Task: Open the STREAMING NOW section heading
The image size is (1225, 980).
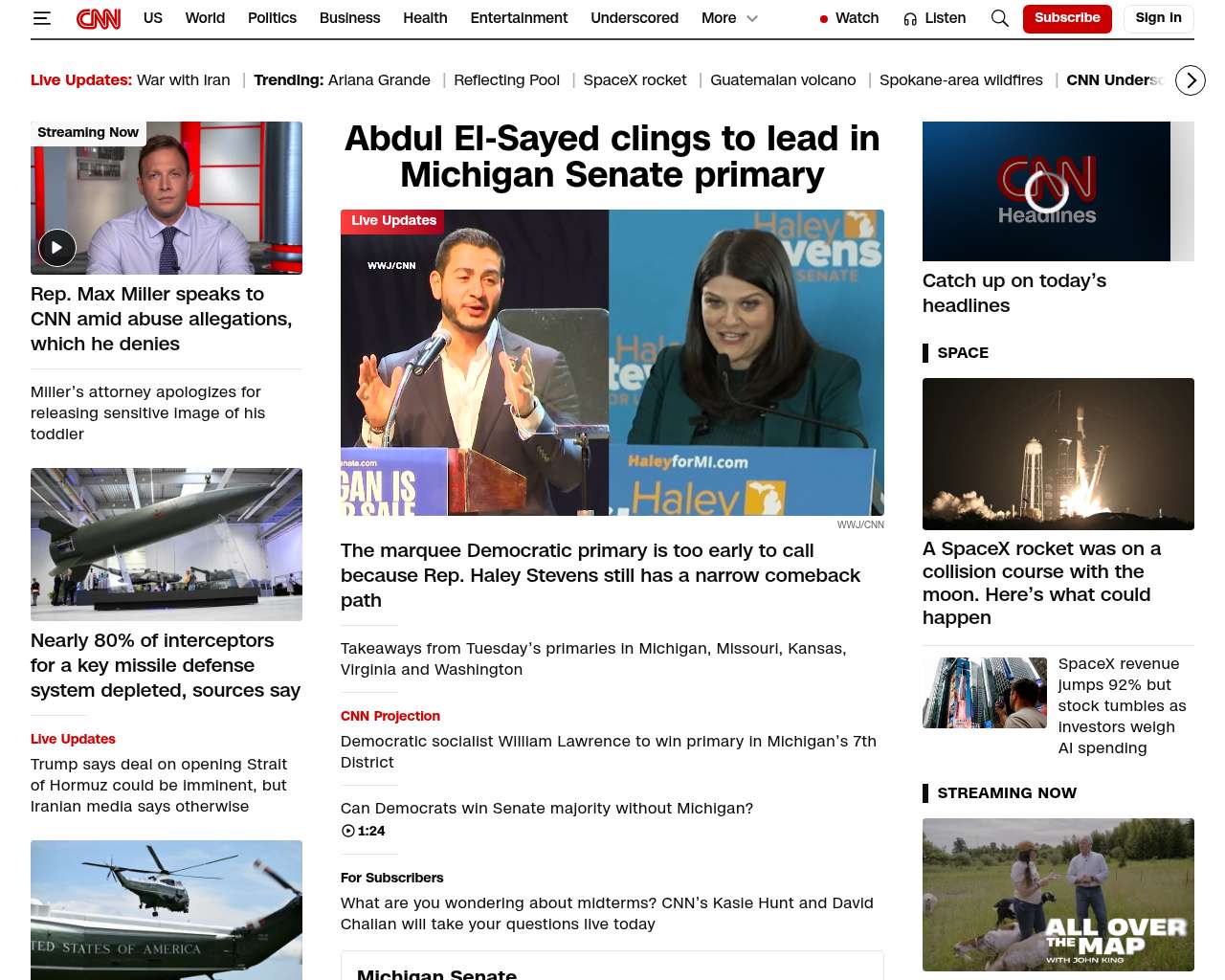Action: point(1007,792)
